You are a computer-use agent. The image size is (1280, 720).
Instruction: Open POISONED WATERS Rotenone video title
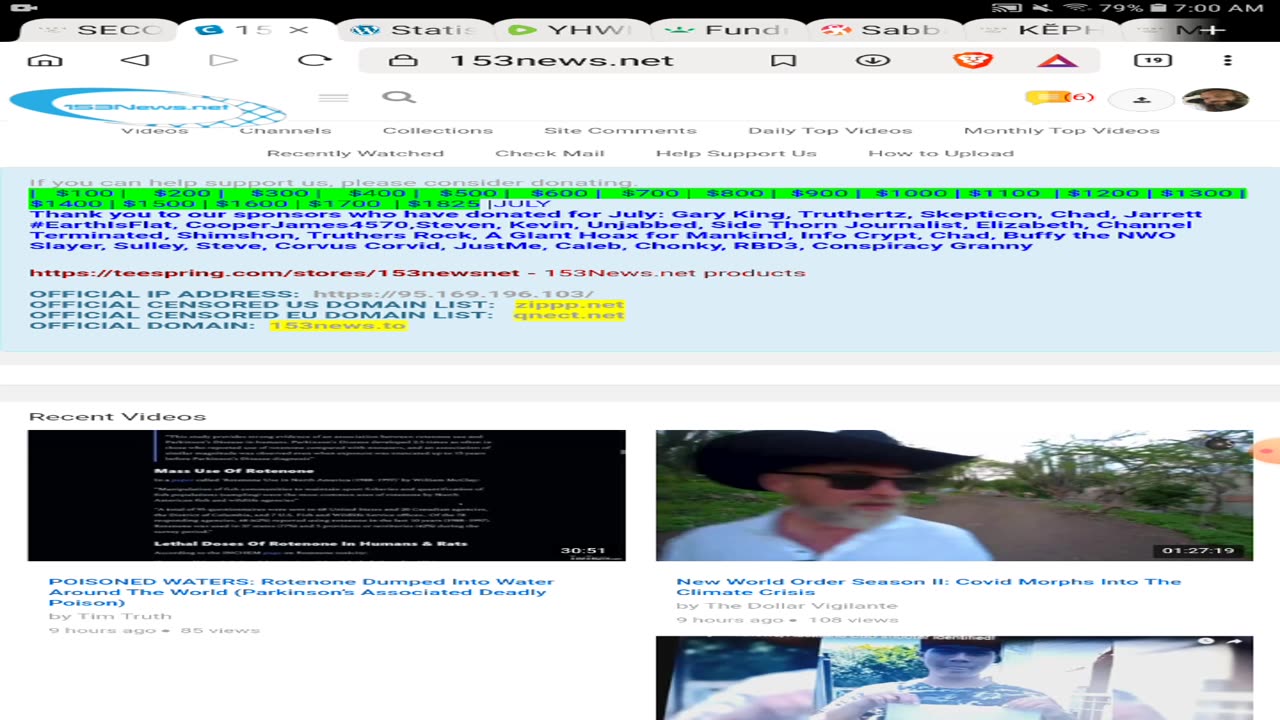301,592
